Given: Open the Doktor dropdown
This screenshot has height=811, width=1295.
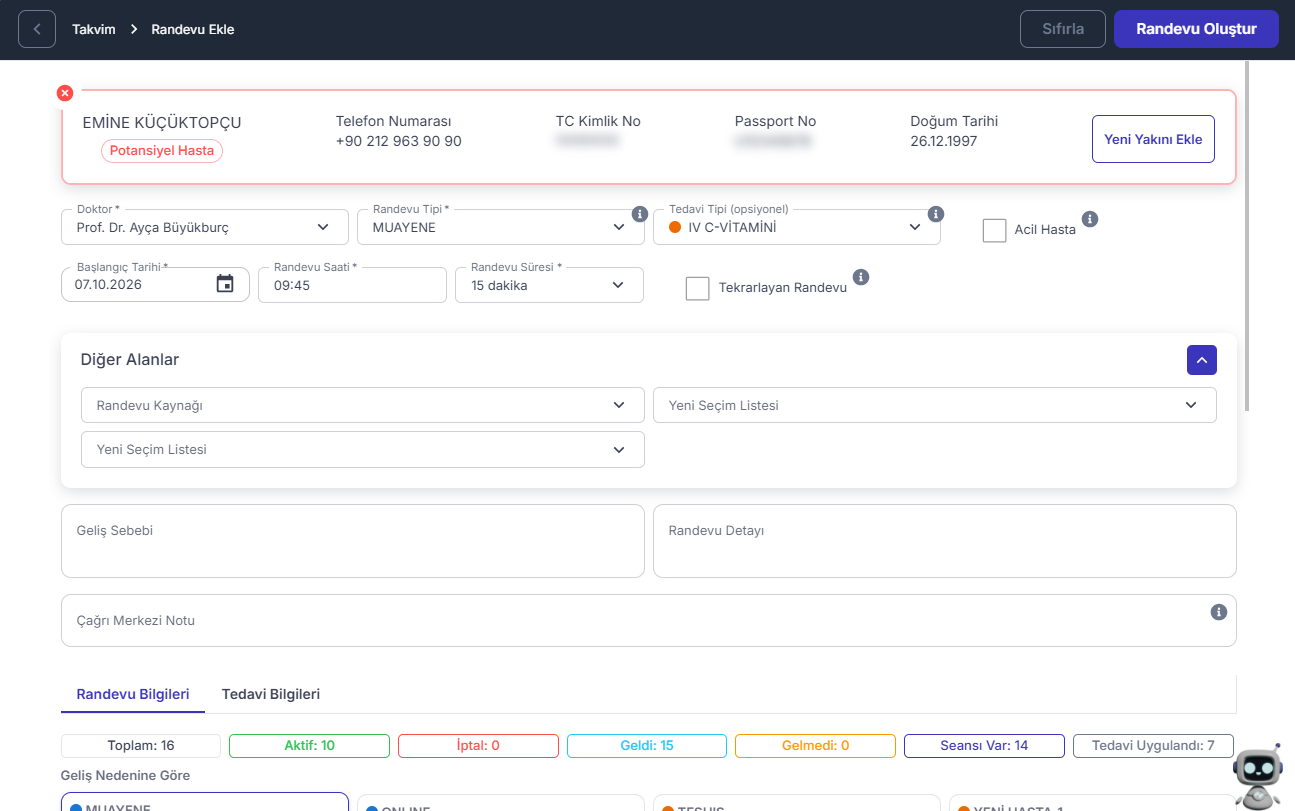Looking at the screenshot, I should pyautogui.click(x=205, y=227).
